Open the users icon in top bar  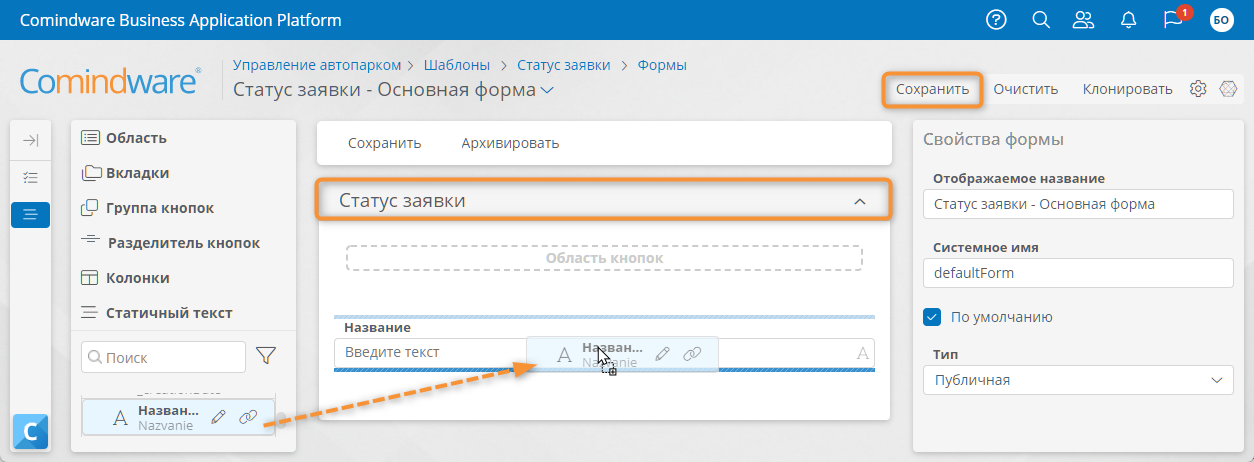1083,20
